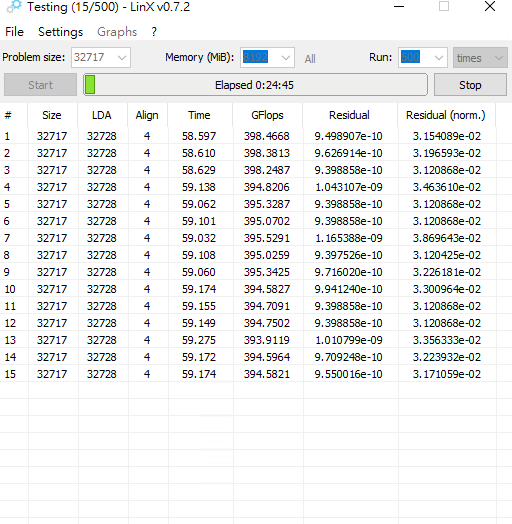This screenshot has width=512, height=524.
Task: Sort by the Time column header
Action: coord(199,115)
